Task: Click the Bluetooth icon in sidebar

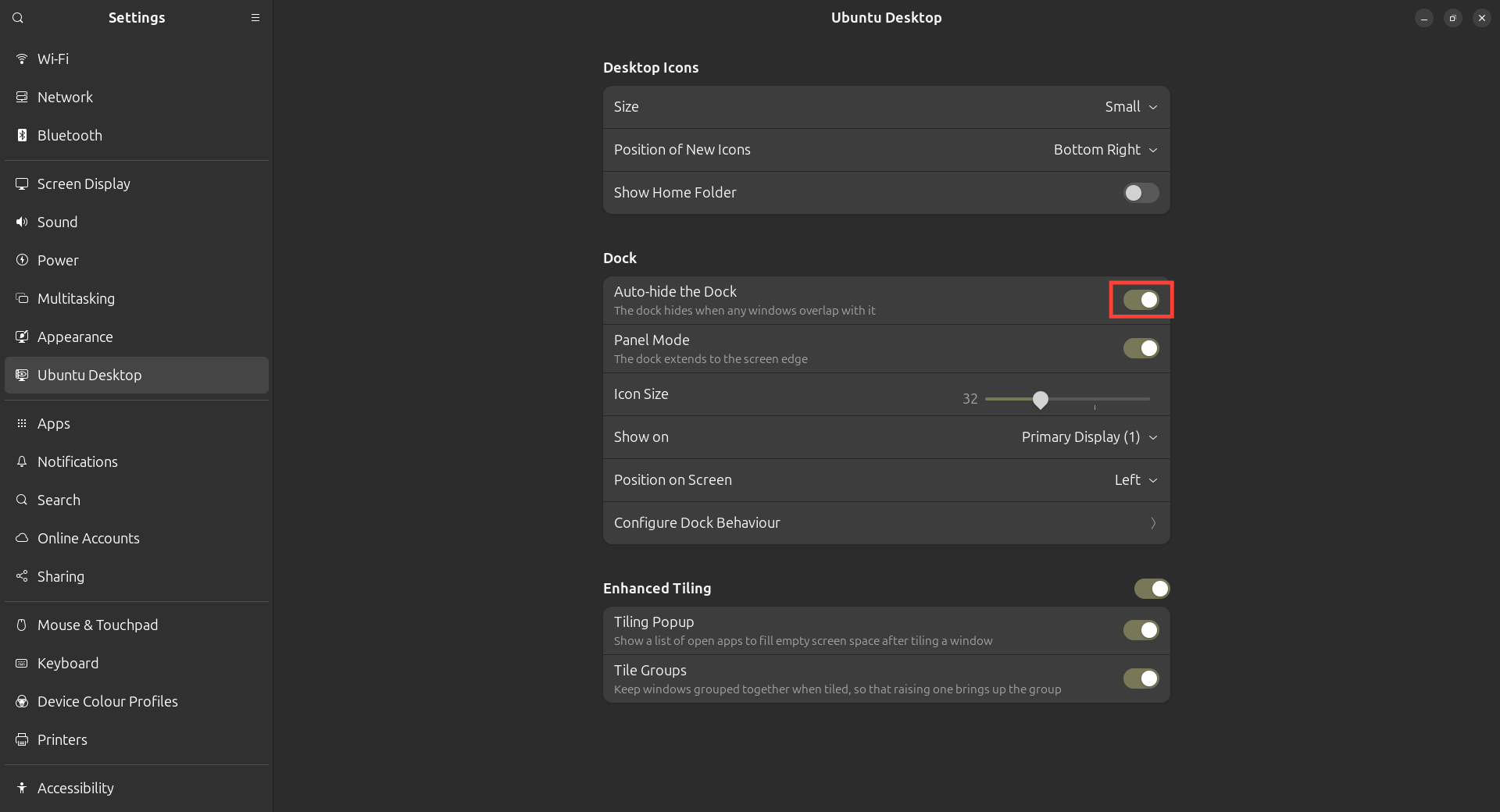Action: pos(22,136)
